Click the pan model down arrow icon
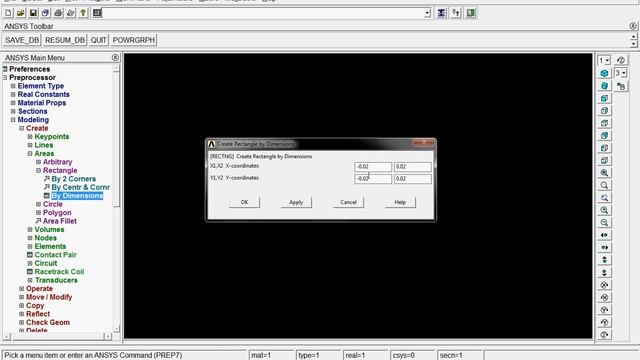Screen dimensions: 640x360 tap(604, 272)
